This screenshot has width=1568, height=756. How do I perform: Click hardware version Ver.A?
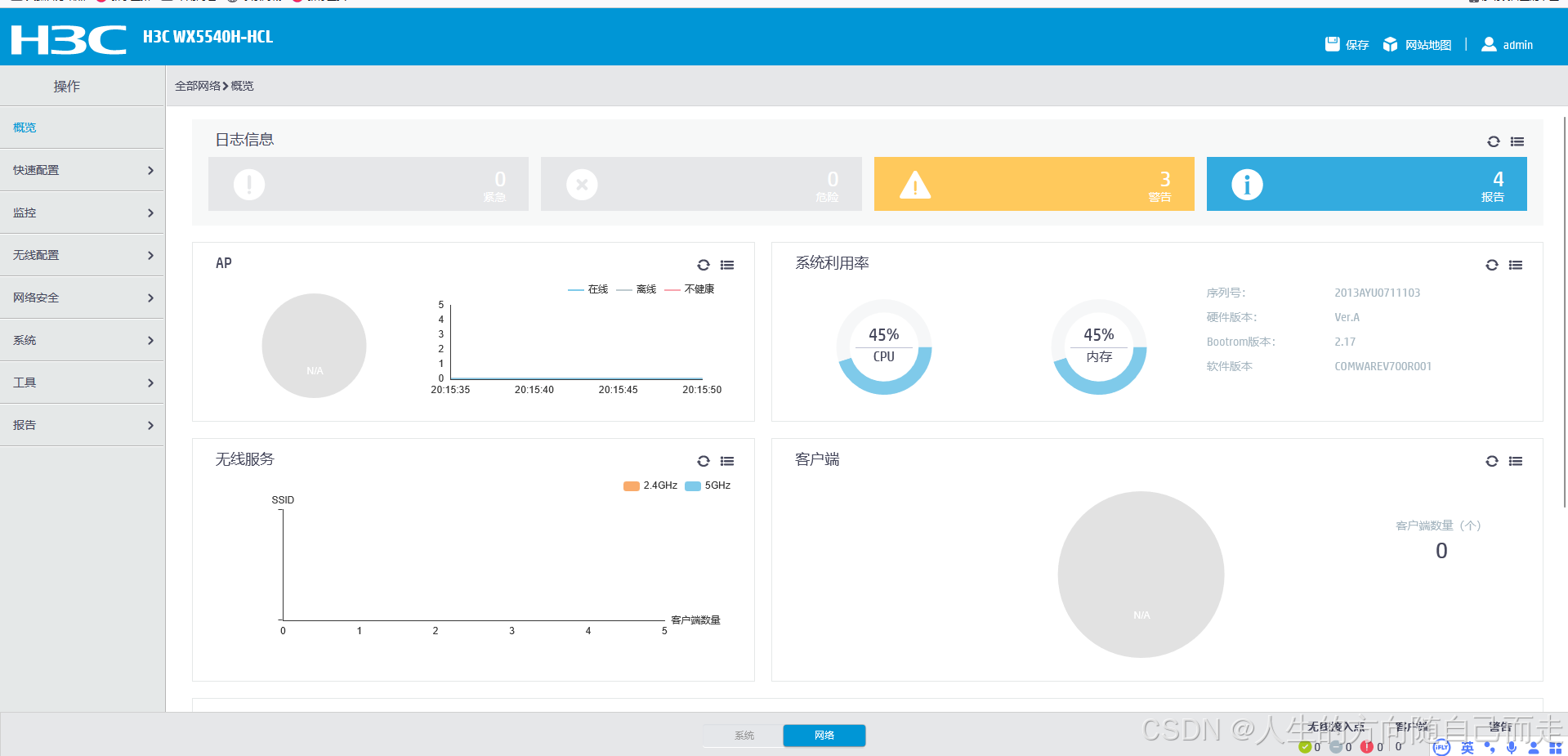1347,317
